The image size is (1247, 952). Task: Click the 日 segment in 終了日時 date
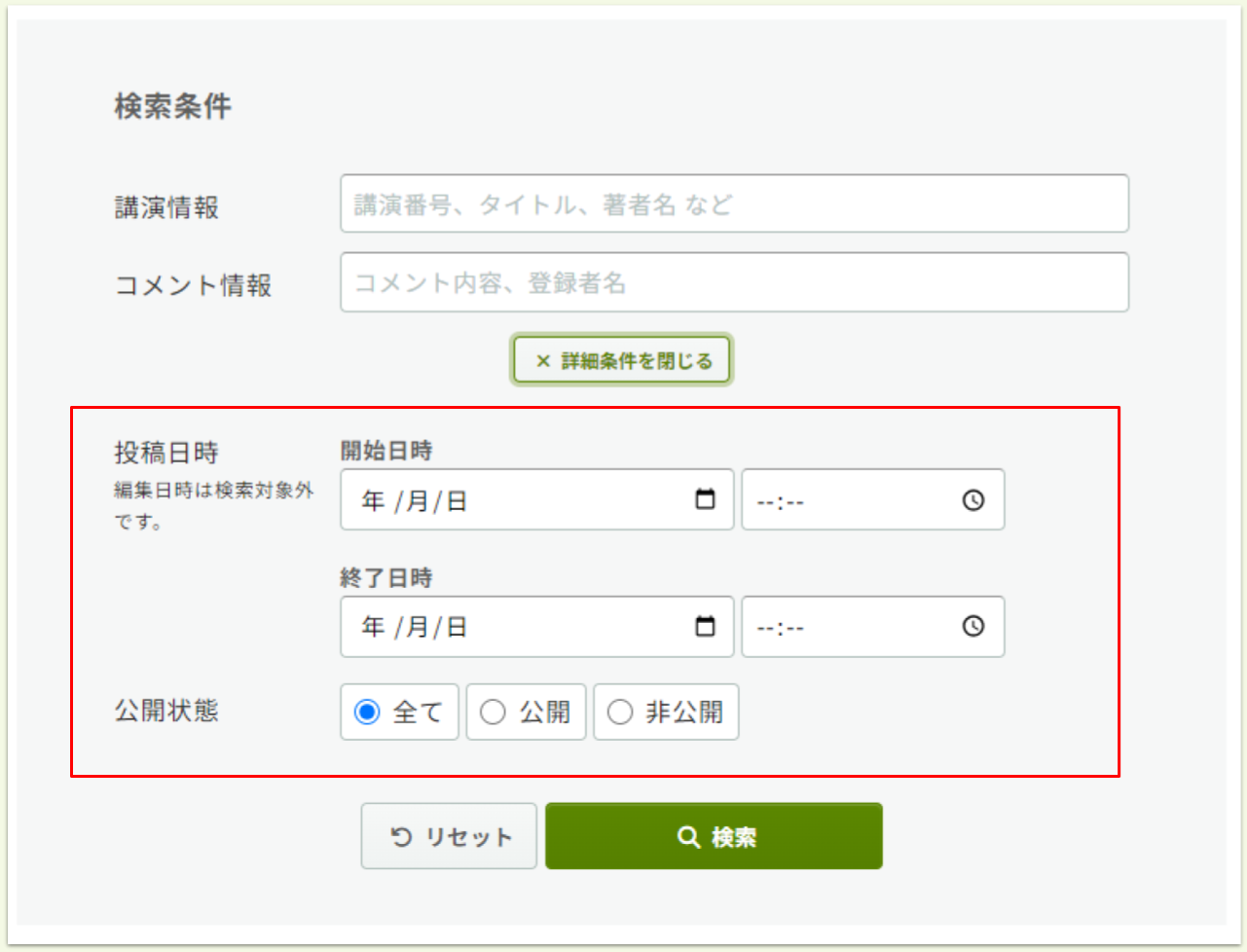coord(457,628)
